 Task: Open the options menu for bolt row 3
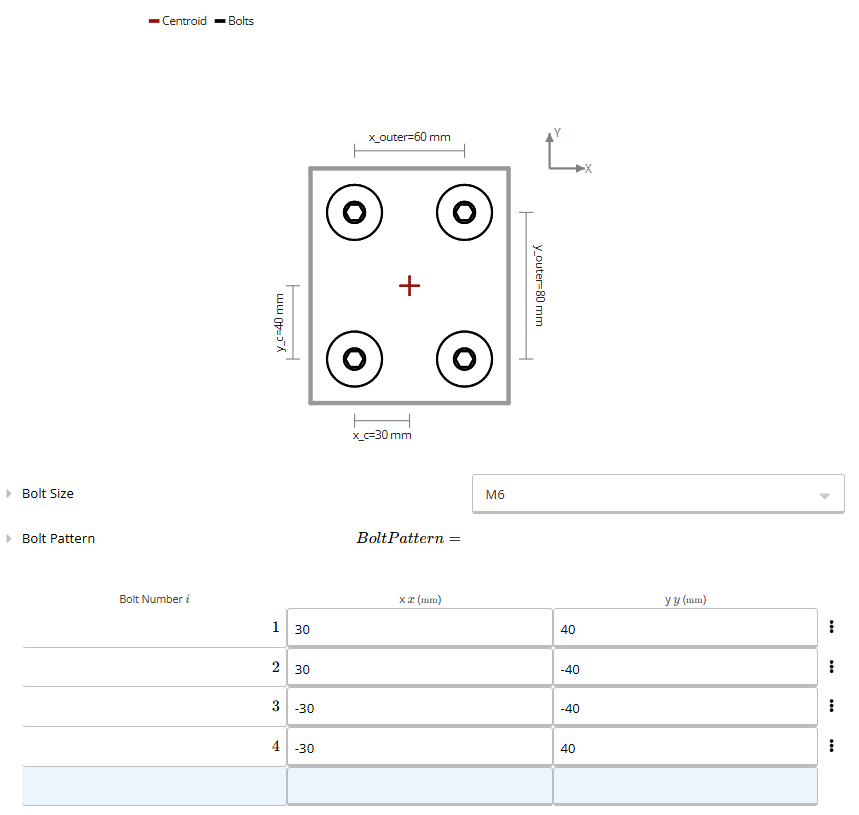pyautogui.click(x=831, y=706)
